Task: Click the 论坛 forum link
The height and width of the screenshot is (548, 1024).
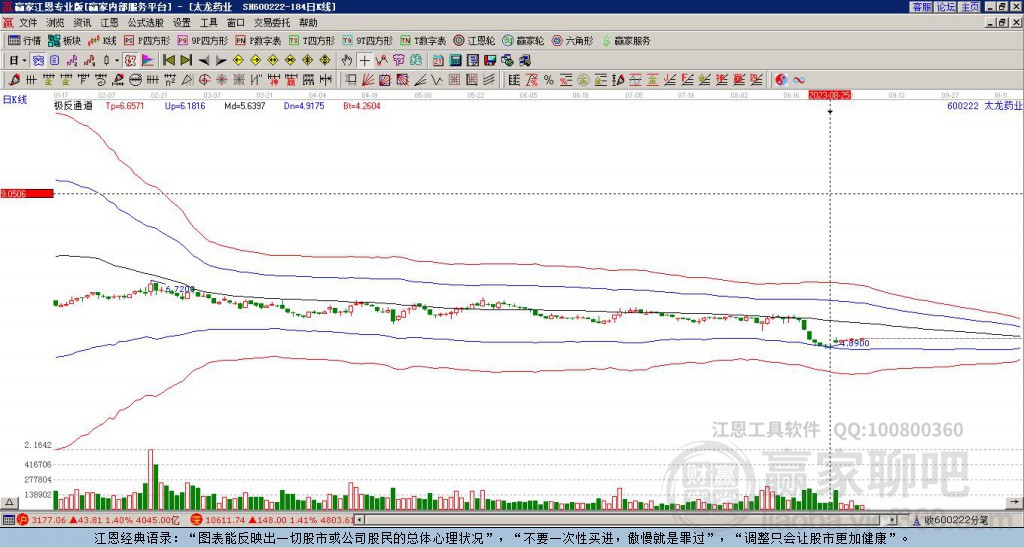Action: pos(945,7)
